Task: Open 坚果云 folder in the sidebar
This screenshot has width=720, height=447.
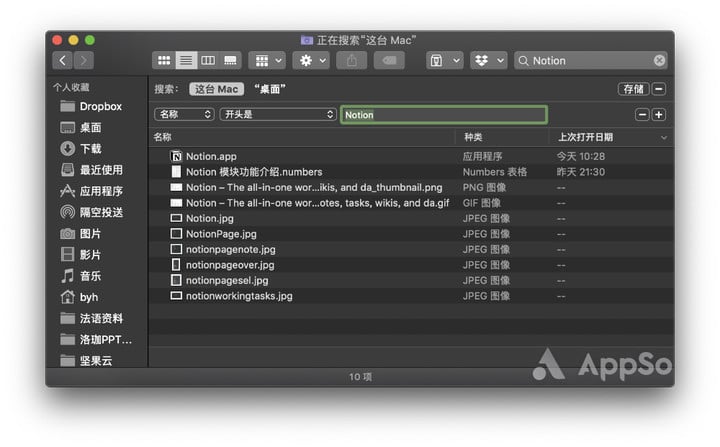Action: [86, 361]
